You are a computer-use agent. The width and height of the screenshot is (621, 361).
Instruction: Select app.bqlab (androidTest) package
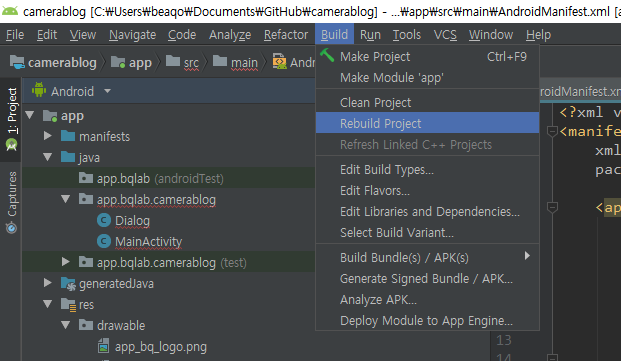click(160, 179)
